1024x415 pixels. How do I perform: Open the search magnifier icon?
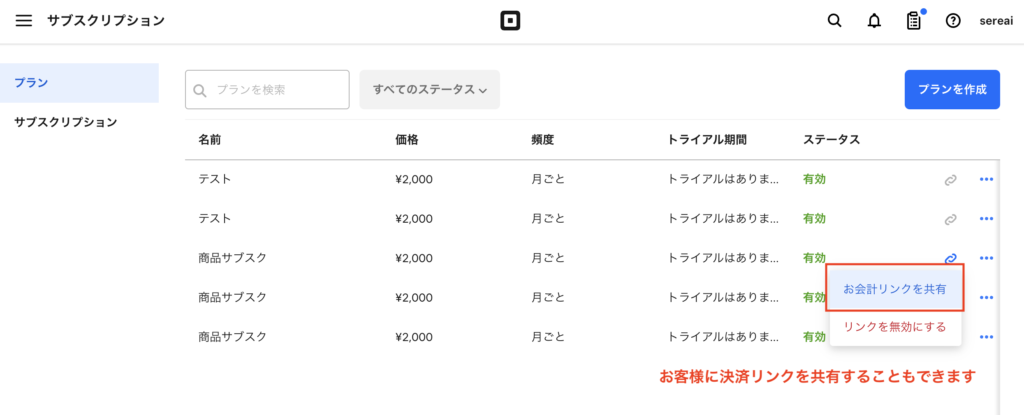point(834,21)
